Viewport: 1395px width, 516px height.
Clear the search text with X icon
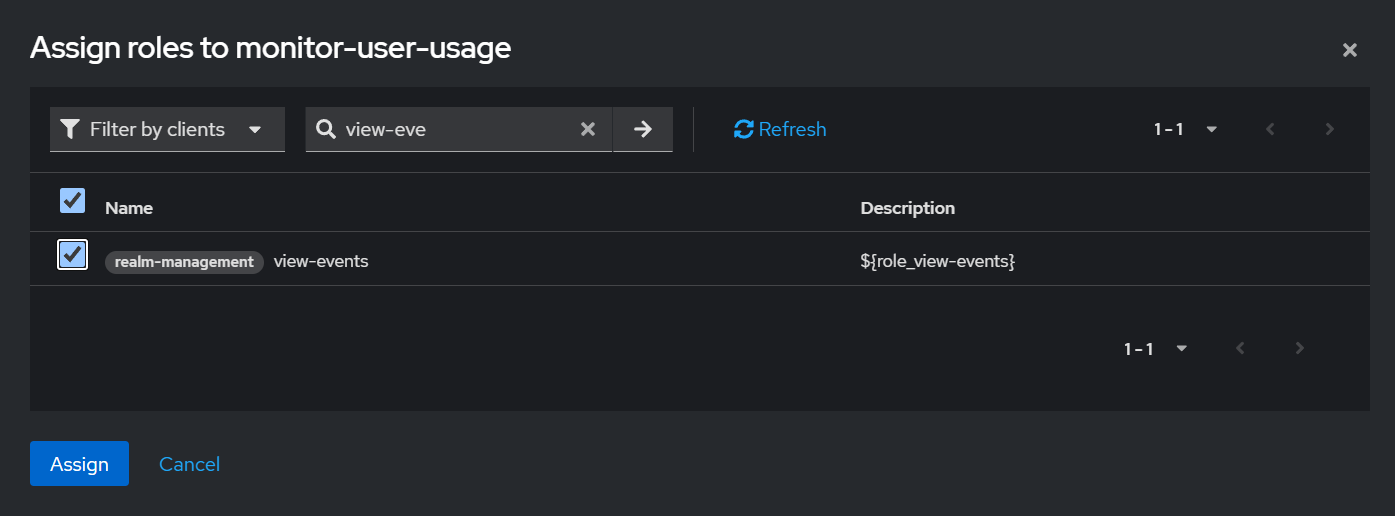(588, 130)
